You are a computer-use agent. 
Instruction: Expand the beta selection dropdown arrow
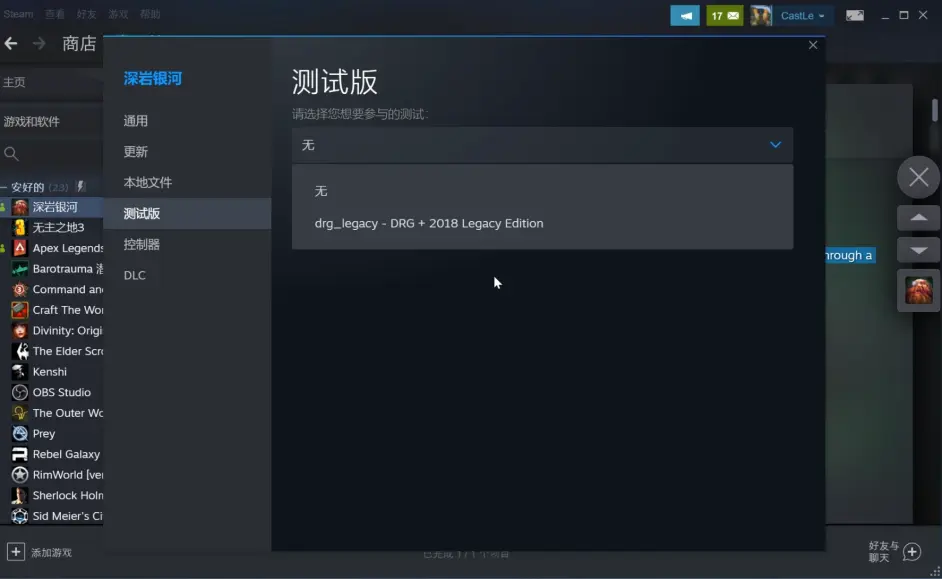(x=775, y=145)
